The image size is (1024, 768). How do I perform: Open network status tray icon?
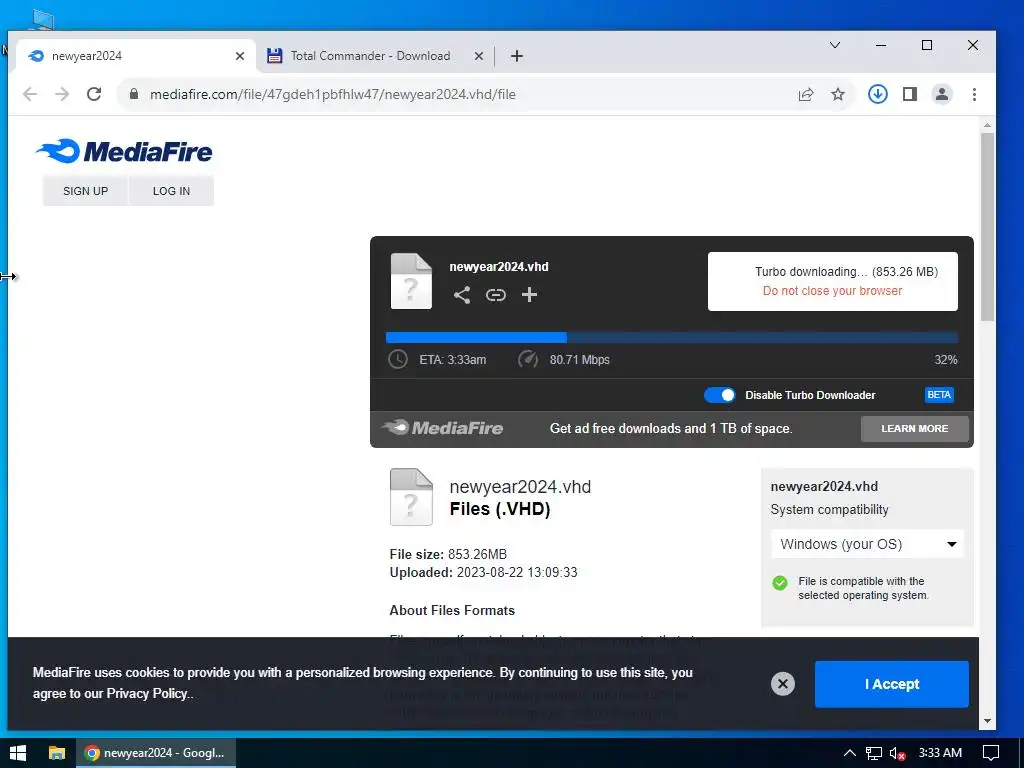874,753
